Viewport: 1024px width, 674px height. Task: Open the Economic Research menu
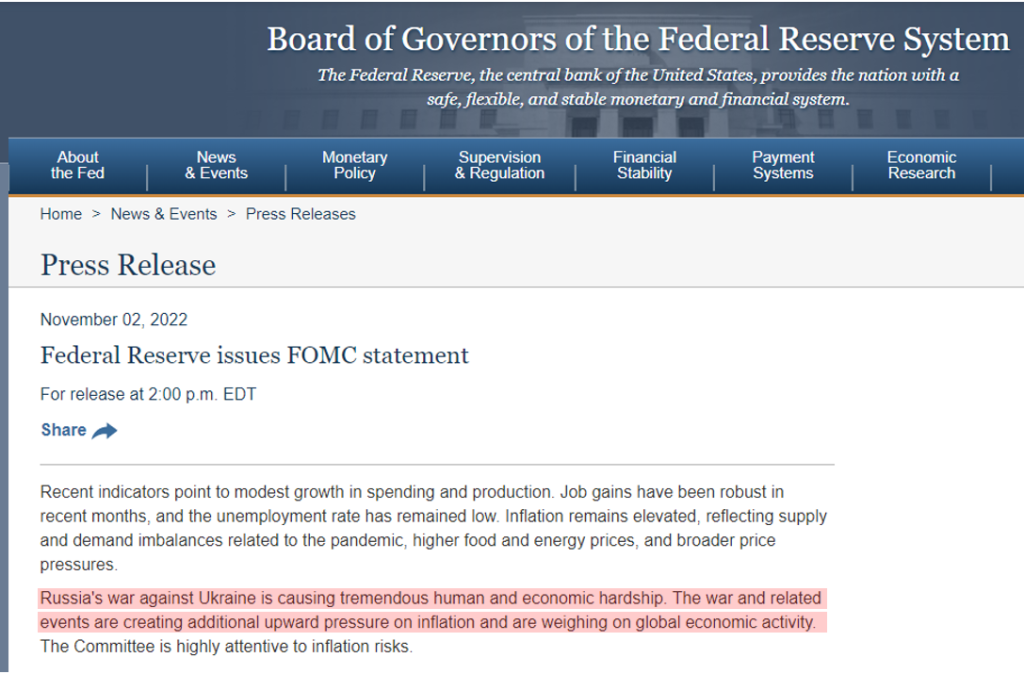[921, 165]
